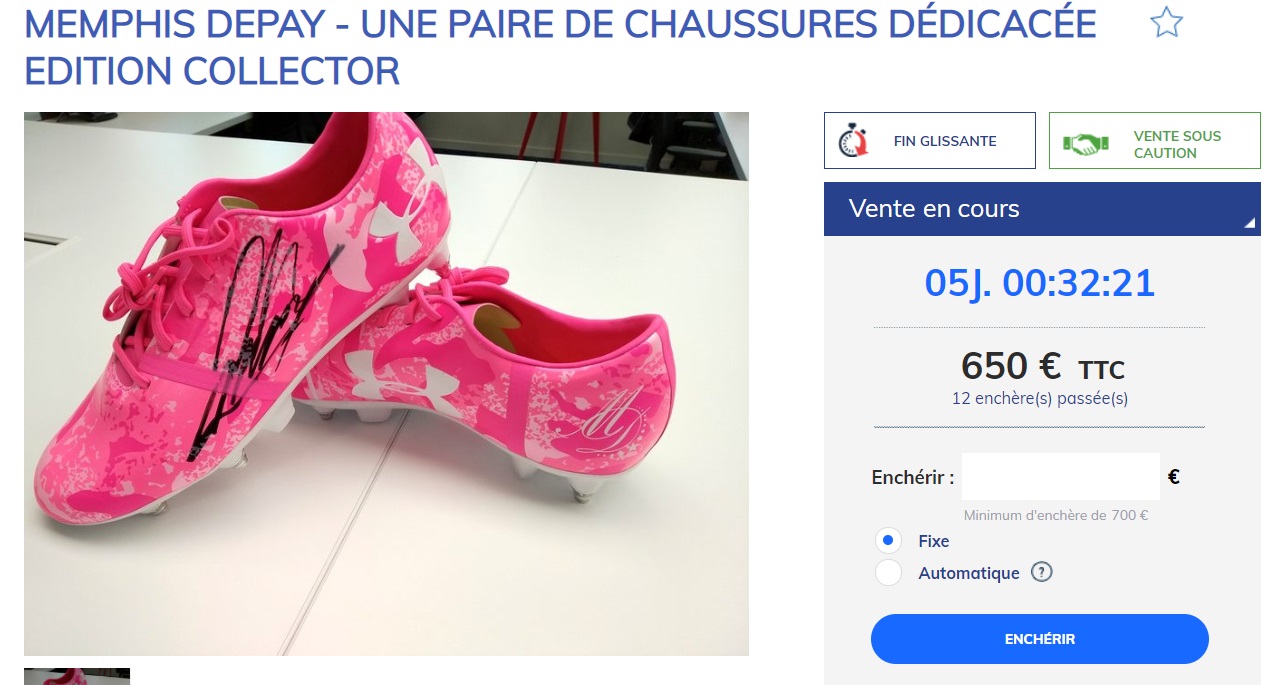Viewport: 1267px width, 685px height.
Task: Click the countdown timer 05J. 00:32:21
Action: click(x=1040, y=283)
